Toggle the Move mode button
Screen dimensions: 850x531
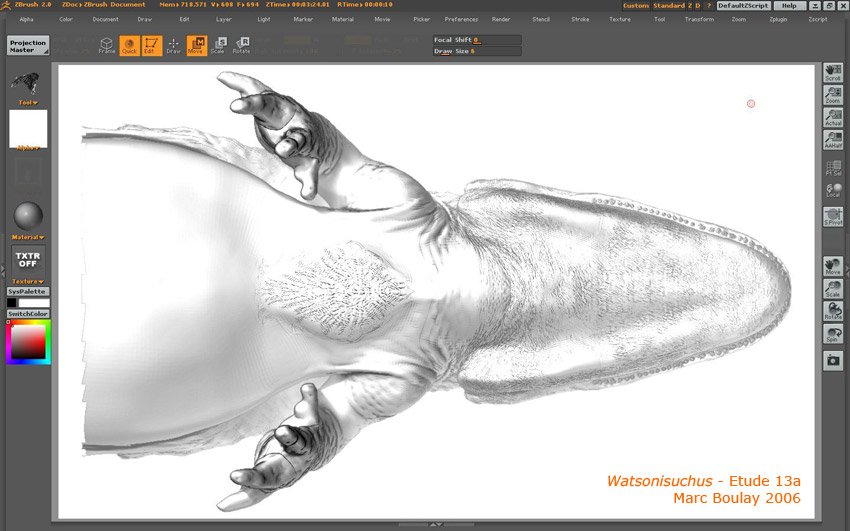point(196,46)
